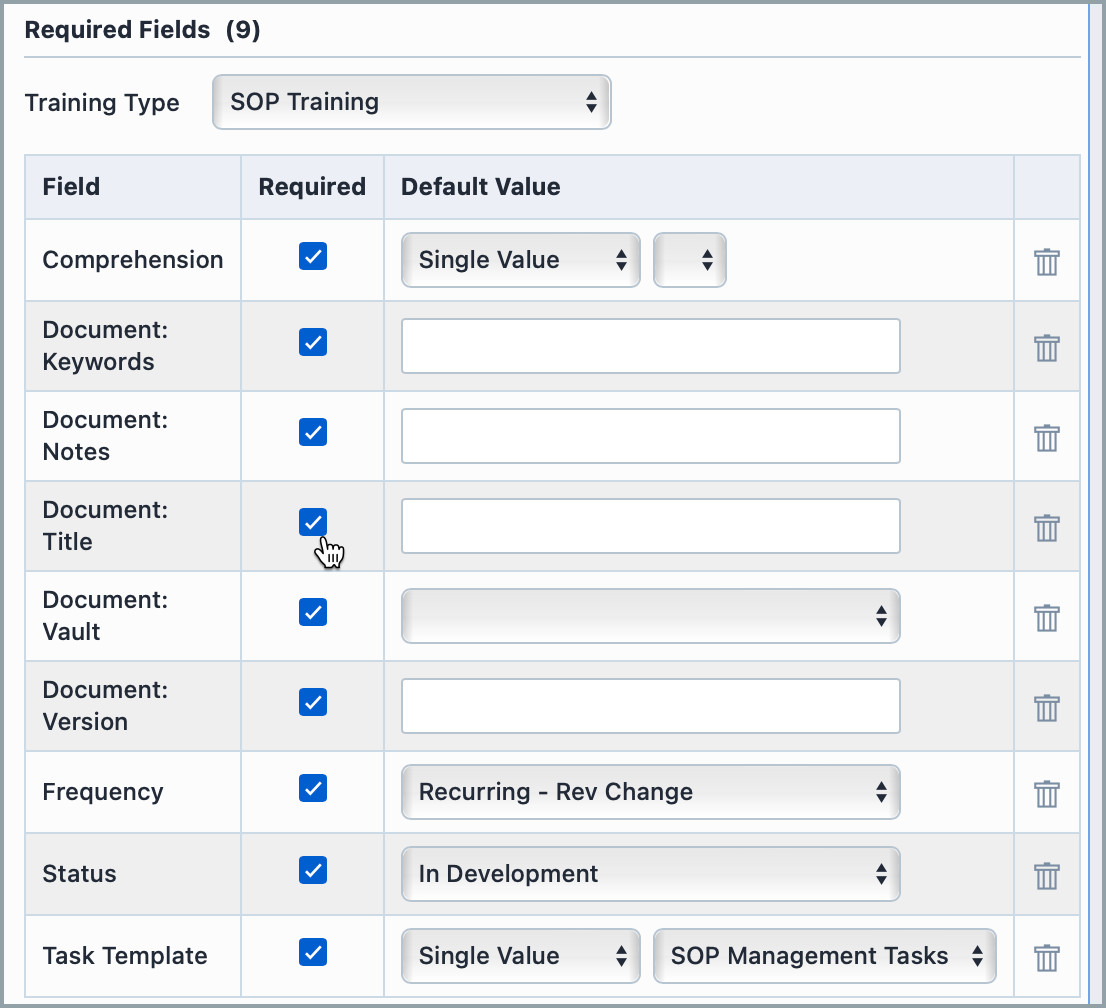1106x1008 pixels.
Task: Delete the Document: Title field row
Action: pyautogui.click(x=1046, y=527)
